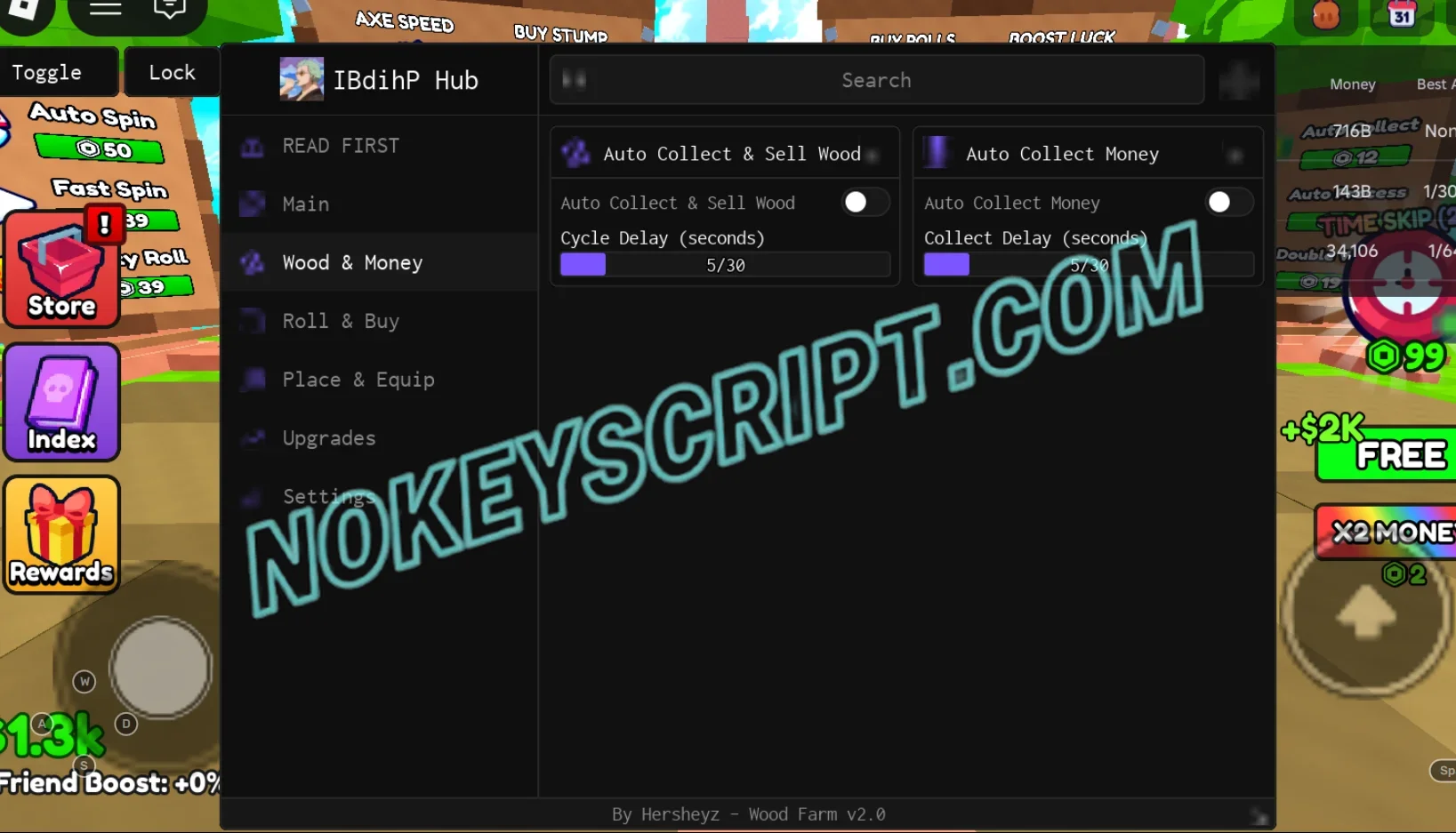This screenshot has height=833, width=1456.
Task: Click the Place & Equip tab icon
Action: click(253, 380)
